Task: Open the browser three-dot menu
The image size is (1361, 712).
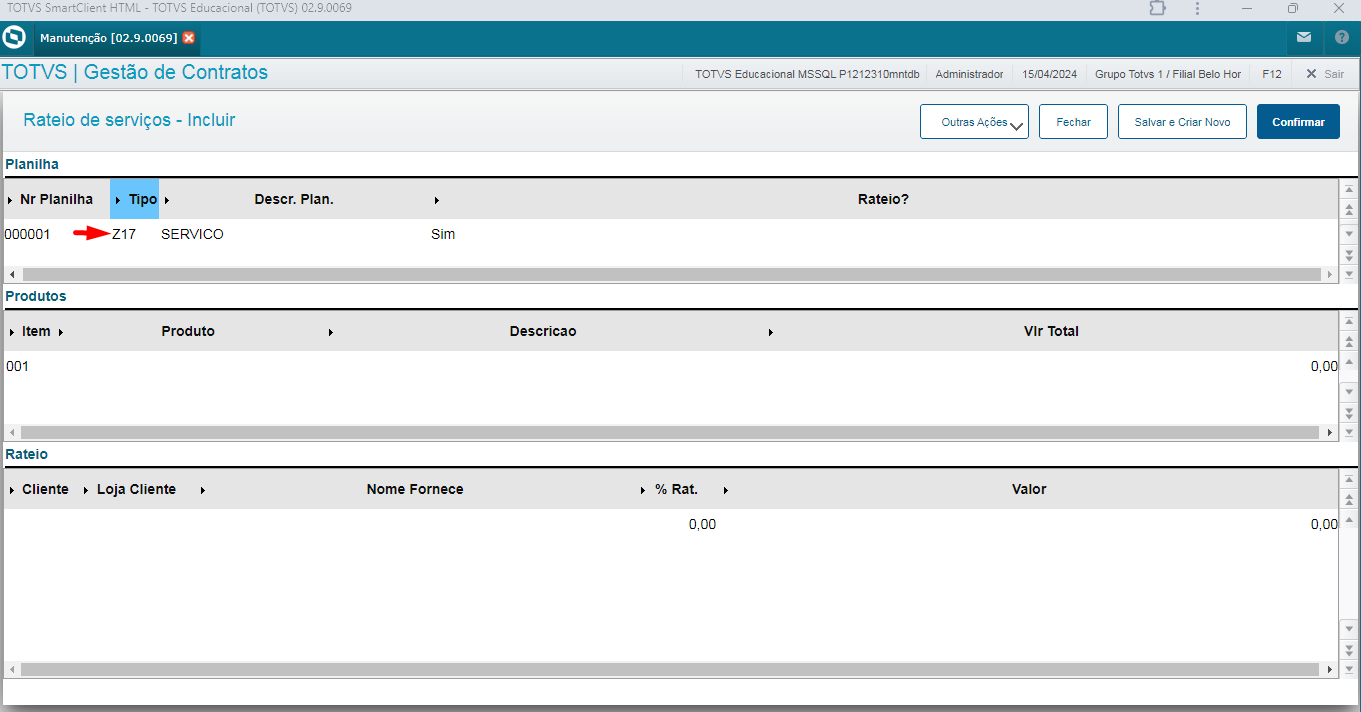Action: [x=1198, y=8]
